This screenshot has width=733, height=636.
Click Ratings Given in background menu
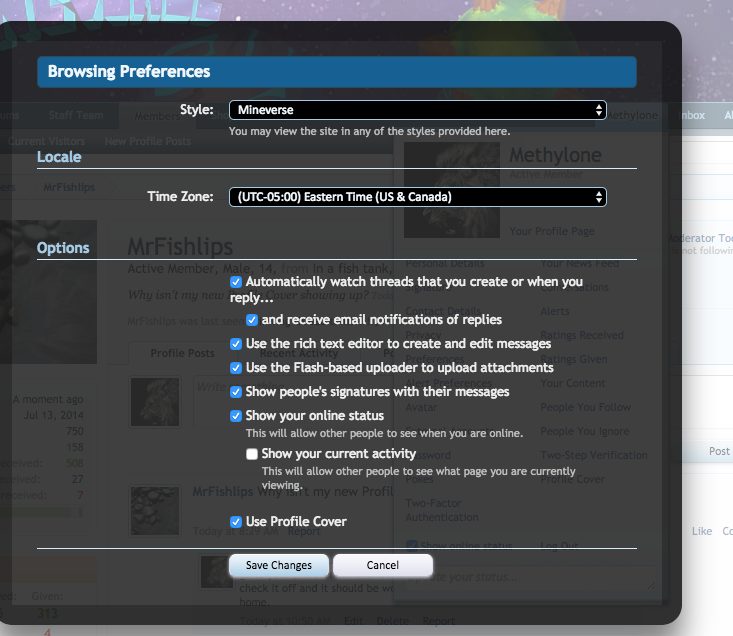pos(574,359)
